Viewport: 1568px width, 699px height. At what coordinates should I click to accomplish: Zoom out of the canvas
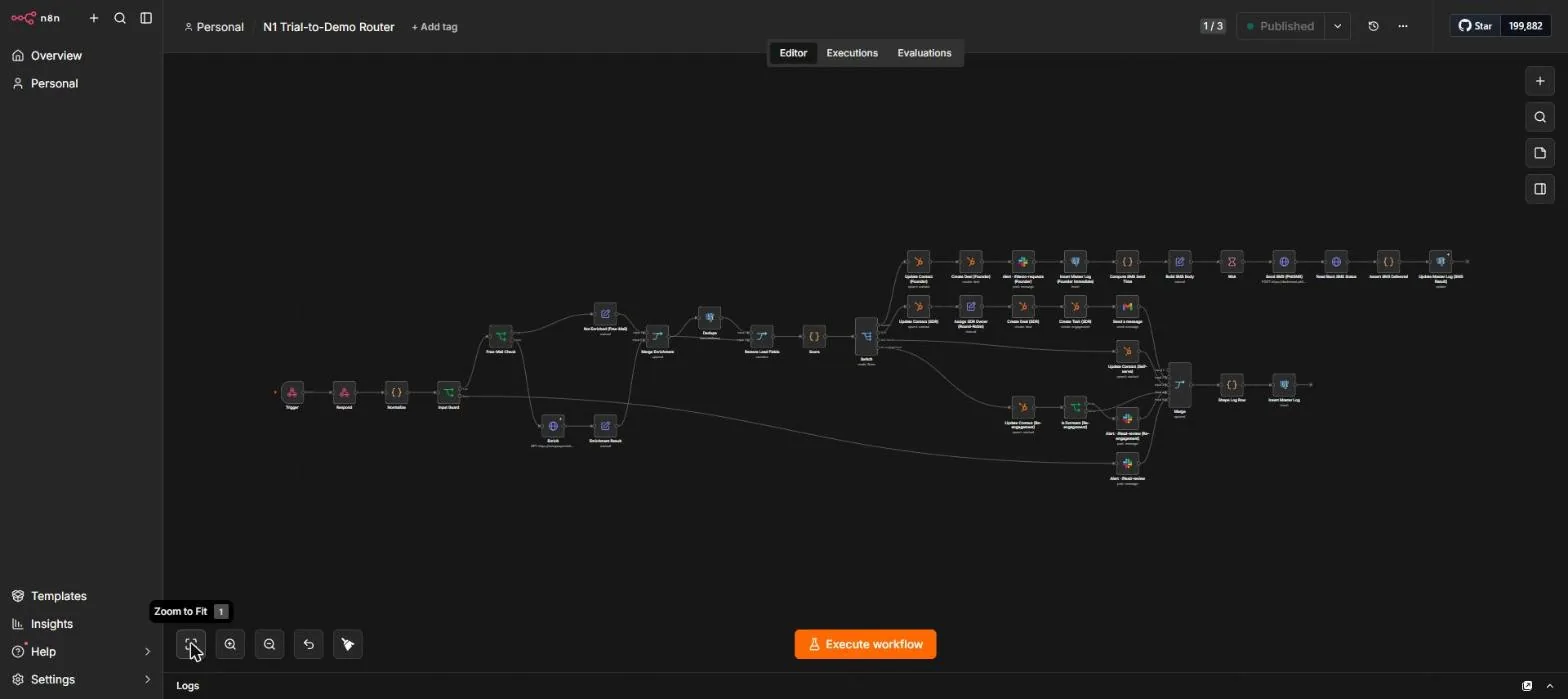[x=269, y=645]
